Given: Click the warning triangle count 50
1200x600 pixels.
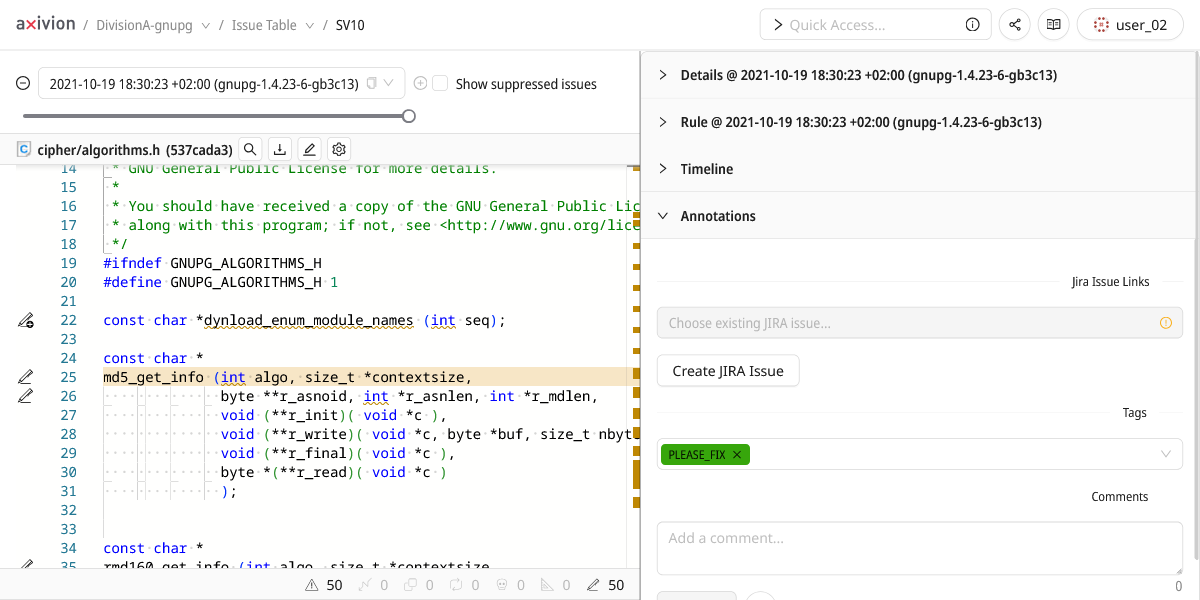Looking at the screenshot, I should click(x=323, y=585).
